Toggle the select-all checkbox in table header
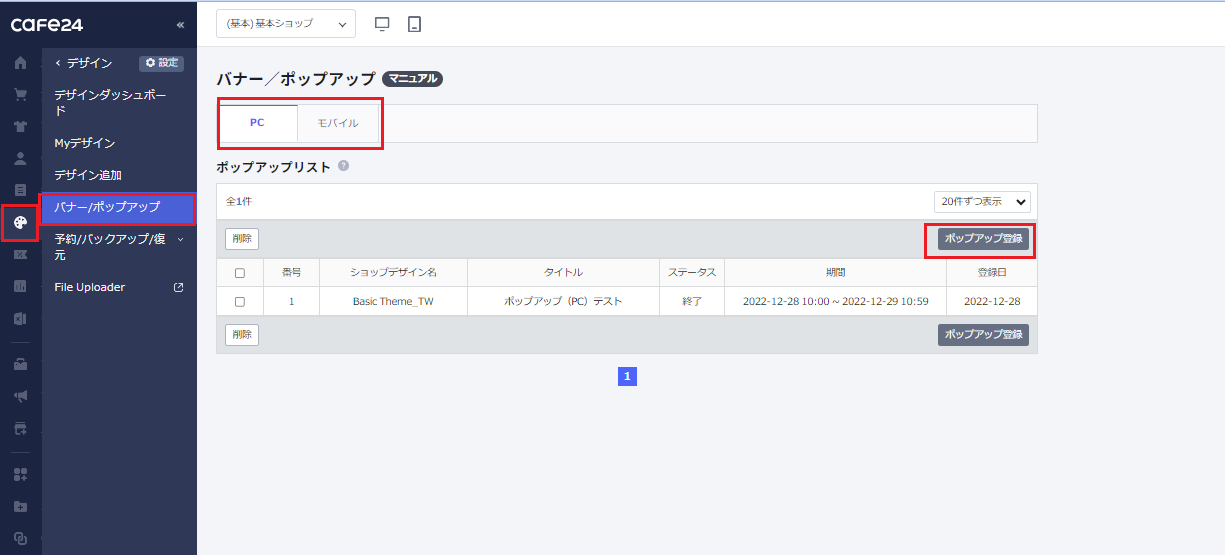 click(x=240, y=273)
